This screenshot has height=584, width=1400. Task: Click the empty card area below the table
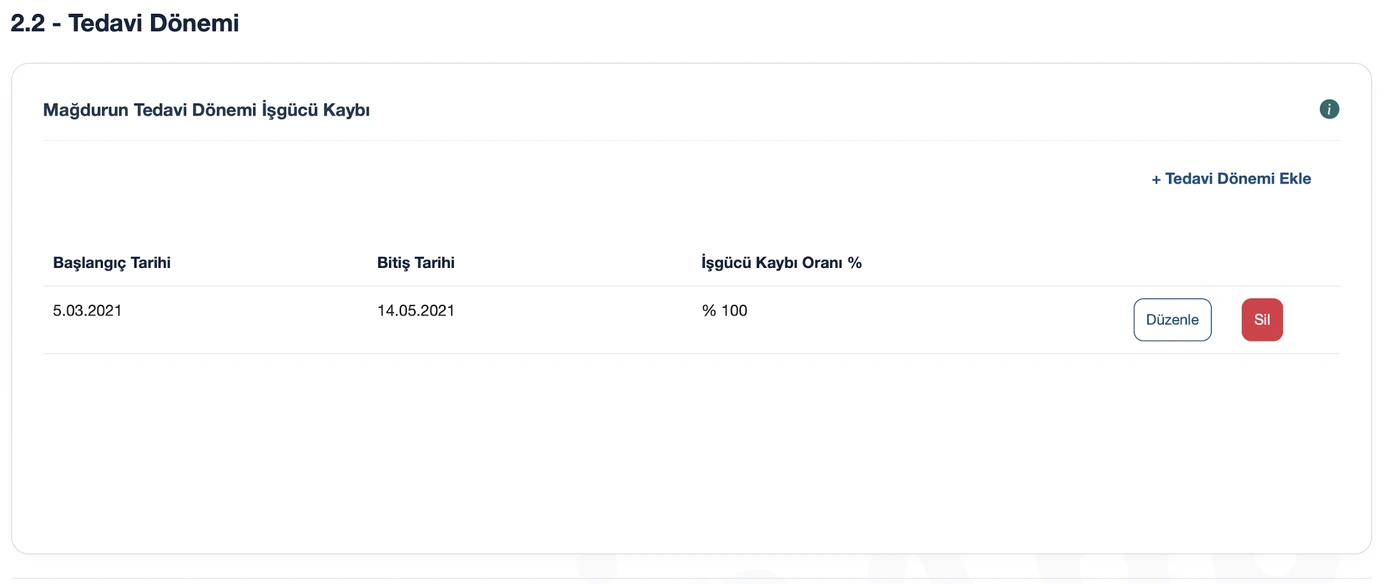(x=691, y=450)
